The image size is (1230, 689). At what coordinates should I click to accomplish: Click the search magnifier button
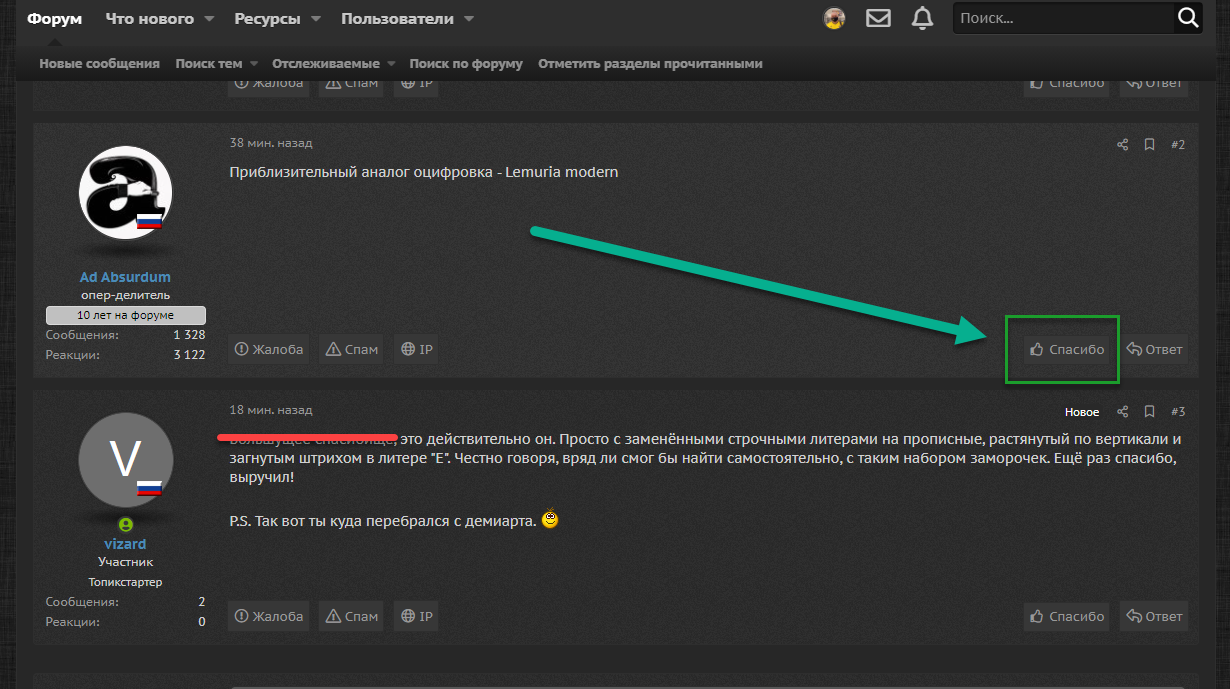(x=1188, y=18)
